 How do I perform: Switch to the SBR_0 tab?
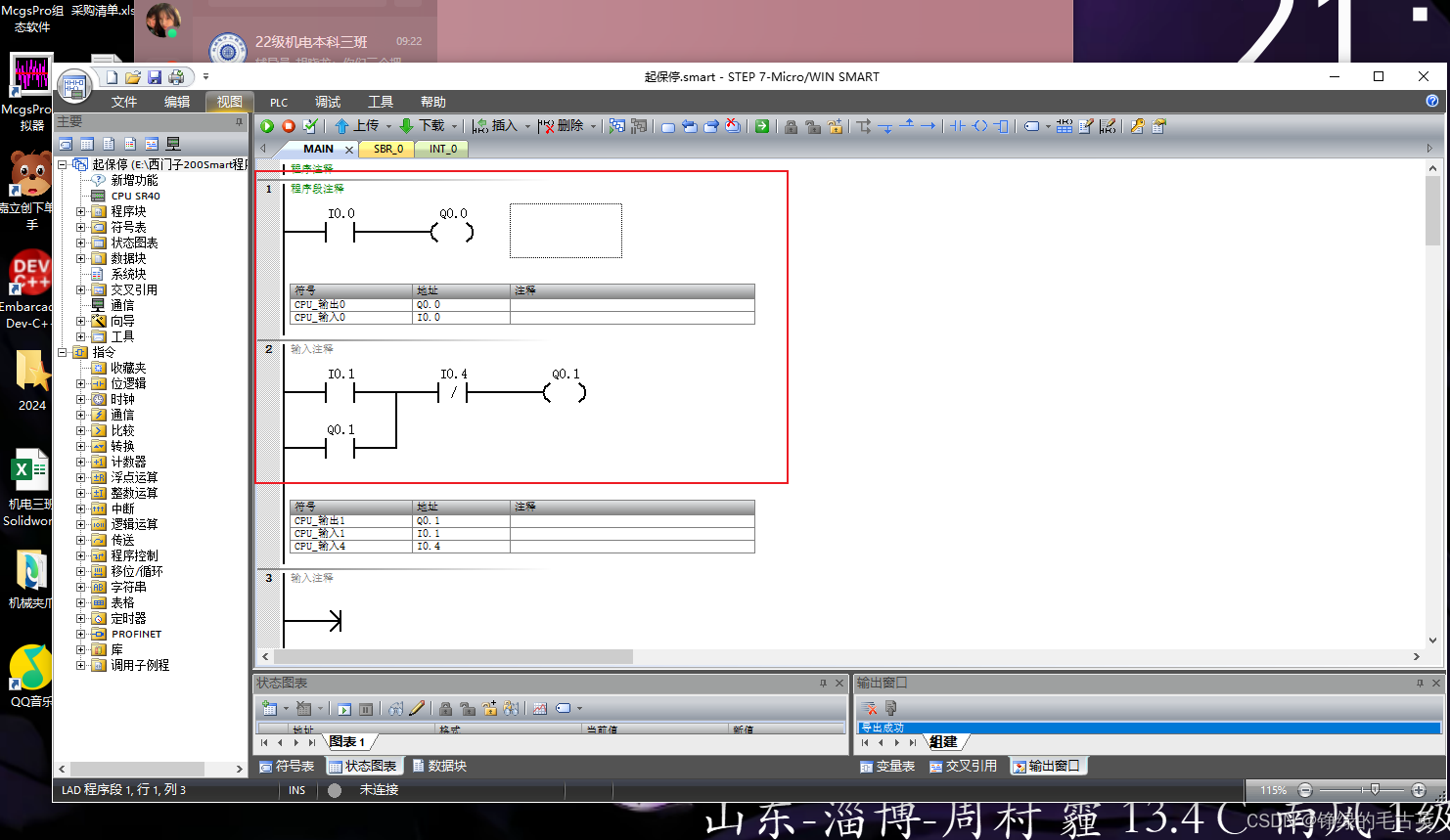(x=388, y=149)
